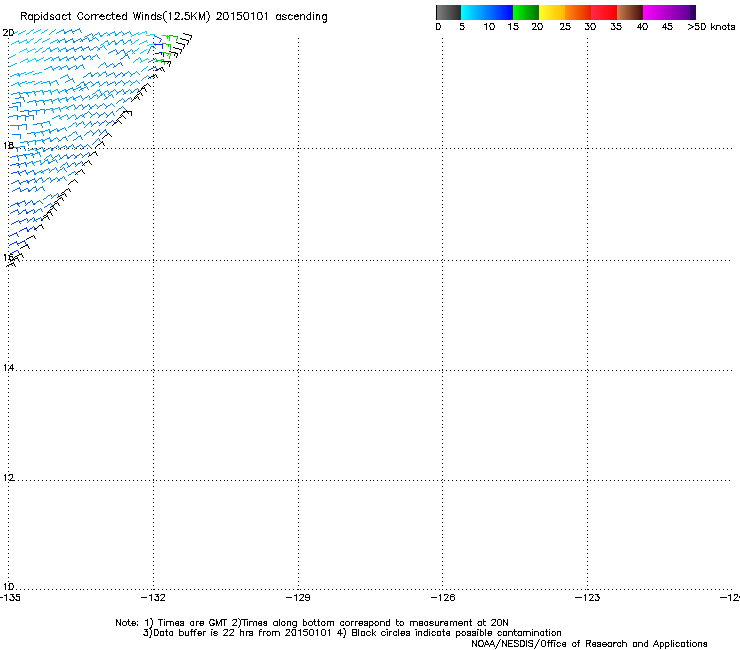740x650 pixels.
Task: Click the latitude axis label '20'
Action: click(8, 33)
